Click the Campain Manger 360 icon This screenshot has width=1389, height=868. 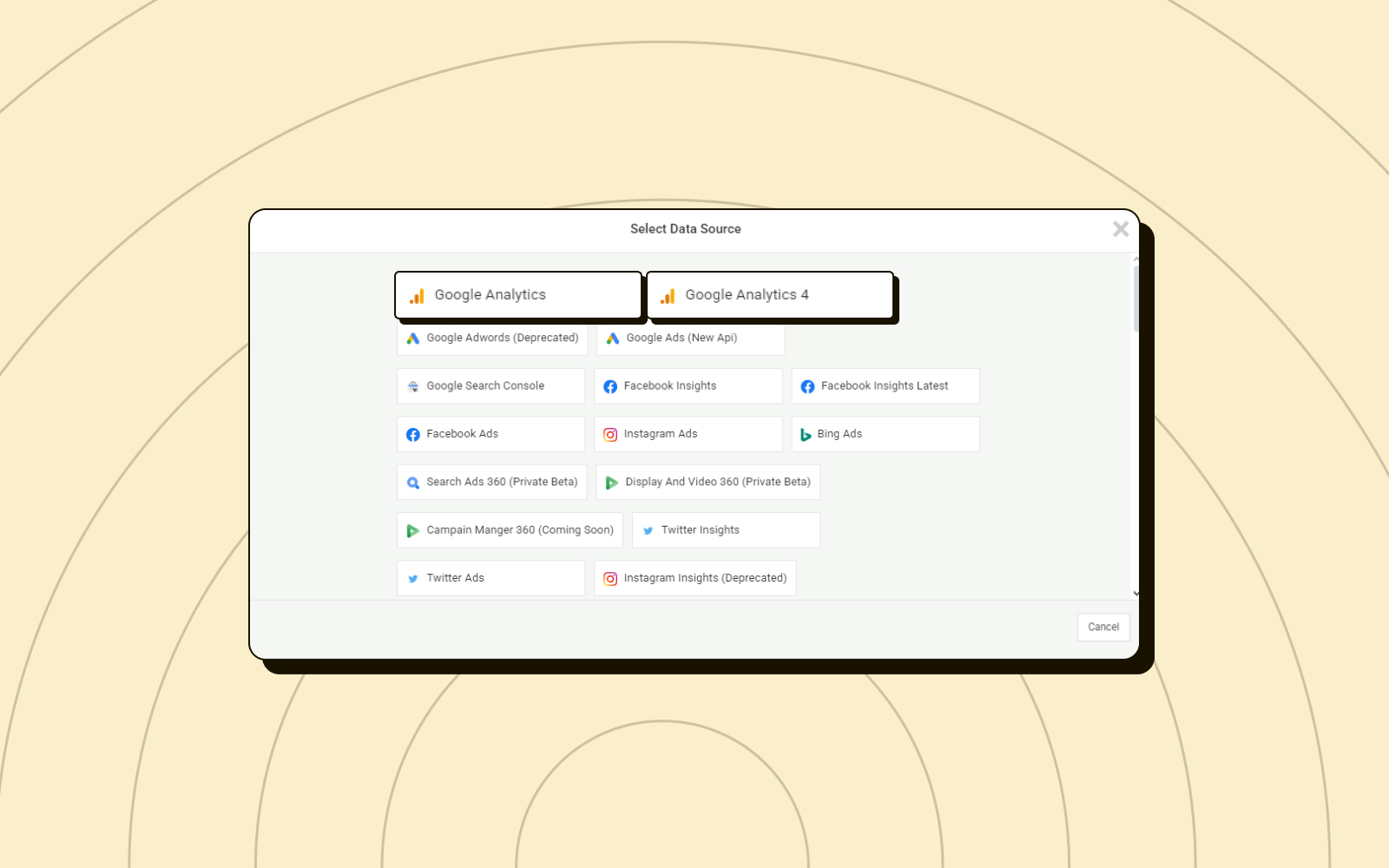coord(413,530)
